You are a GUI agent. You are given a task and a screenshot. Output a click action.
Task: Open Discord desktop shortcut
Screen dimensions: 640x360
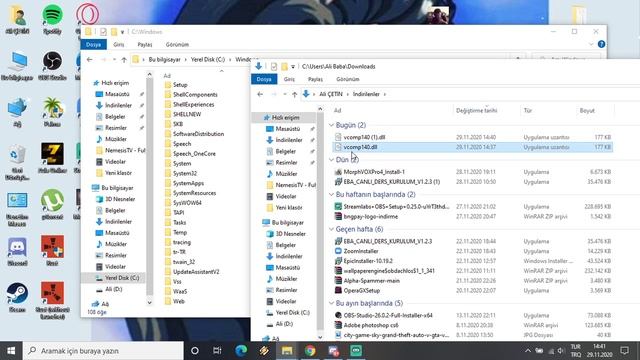17,252
